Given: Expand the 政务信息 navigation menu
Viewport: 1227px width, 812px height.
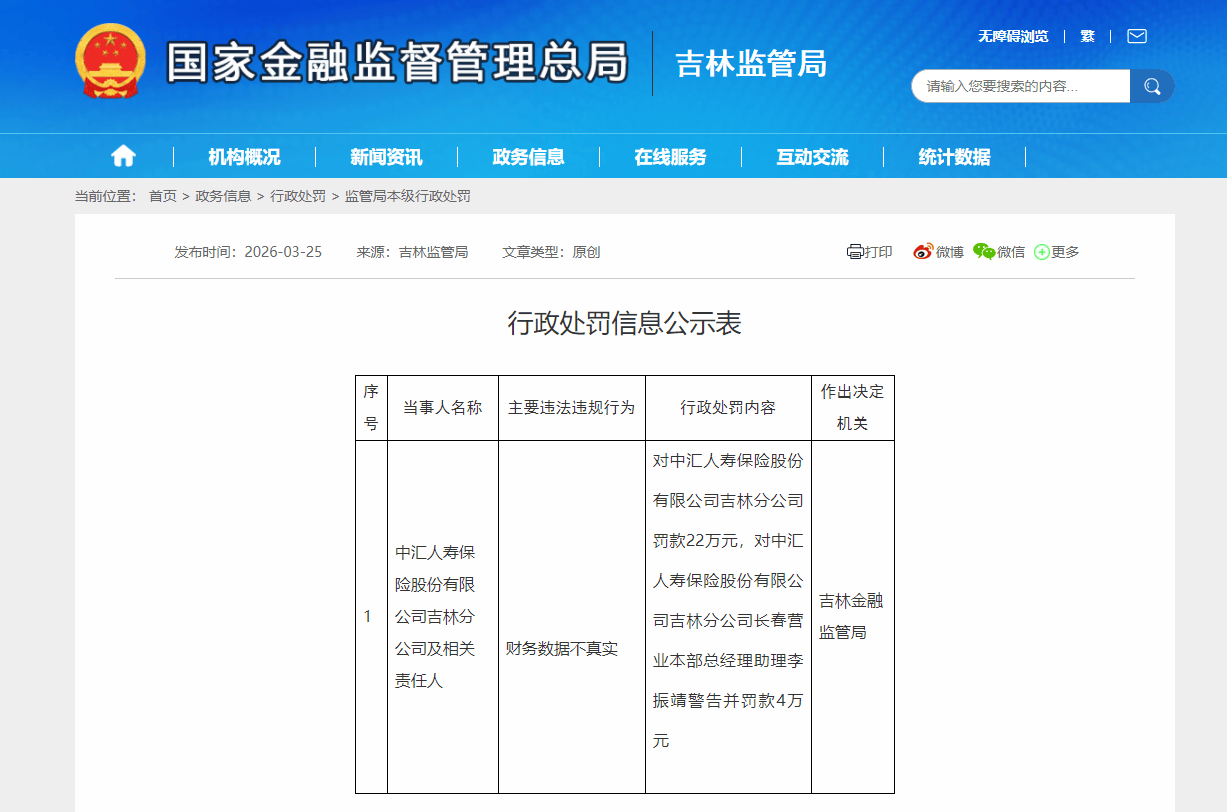Looking at the screenshot, I should tap(528, 157).
